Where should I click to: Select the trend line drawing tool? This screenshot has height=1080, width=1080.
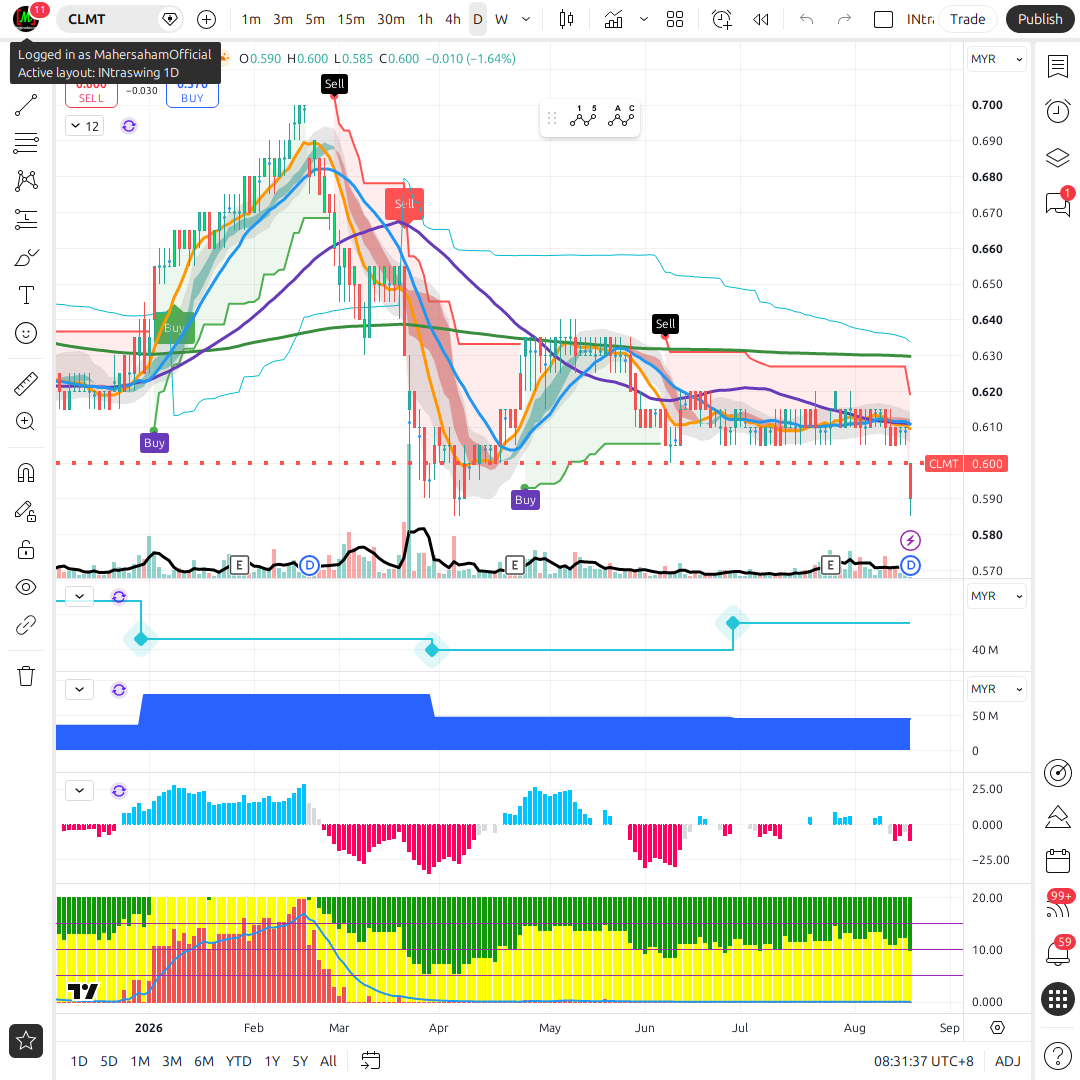tap(26, 105)
